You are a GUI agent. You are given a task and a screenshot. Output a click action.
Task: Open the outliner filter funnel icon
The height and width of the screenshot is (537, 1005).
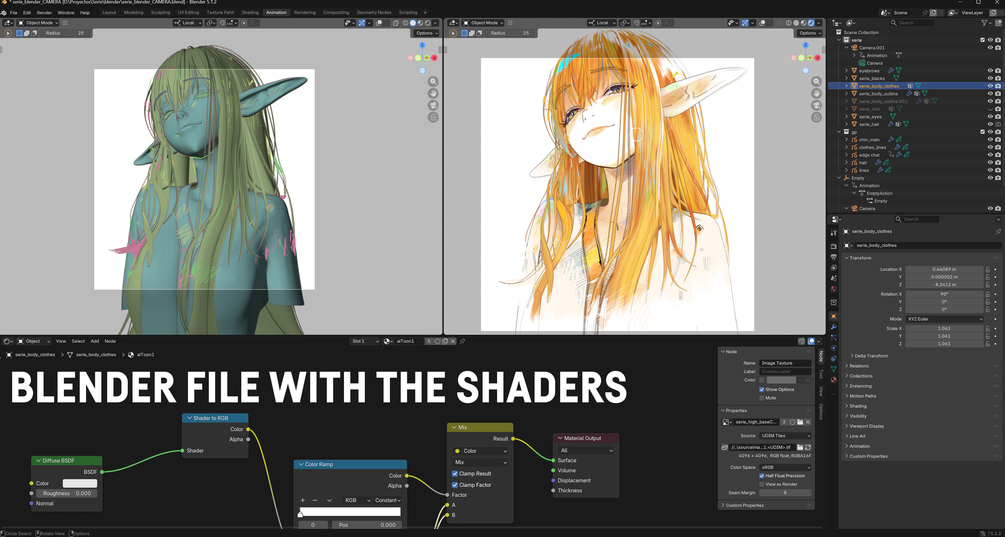[985, 22]
